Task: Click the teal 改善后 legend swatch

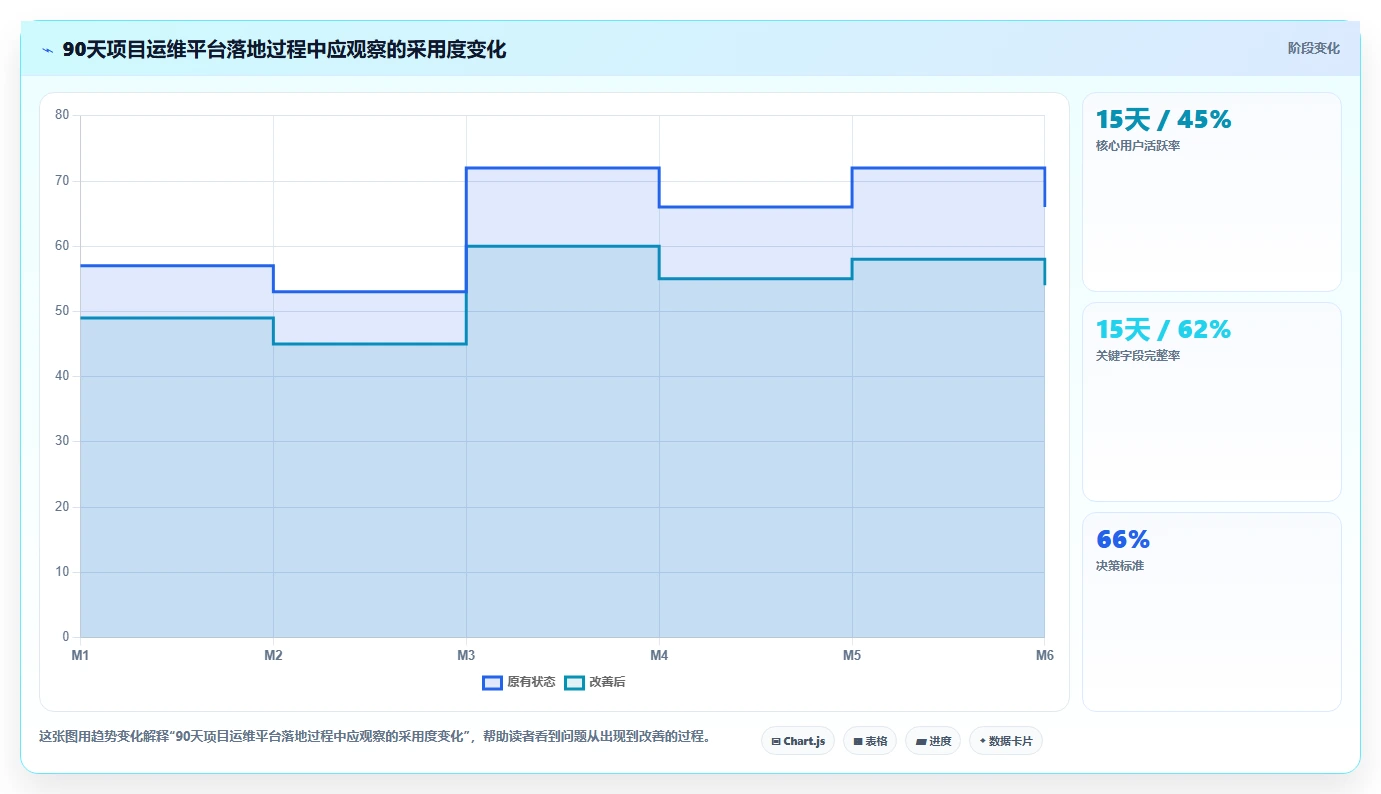Action: pos(574,682)
